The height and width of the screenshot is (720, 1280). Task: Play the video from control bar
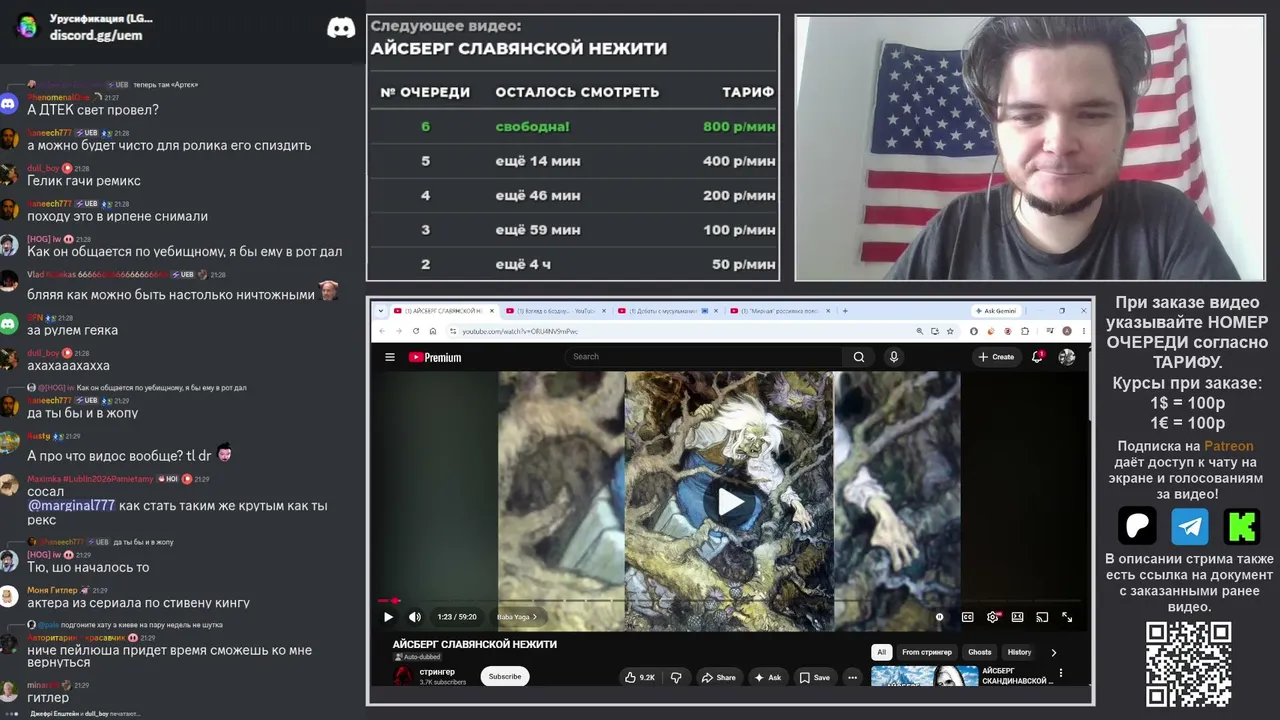pos(389,617)
